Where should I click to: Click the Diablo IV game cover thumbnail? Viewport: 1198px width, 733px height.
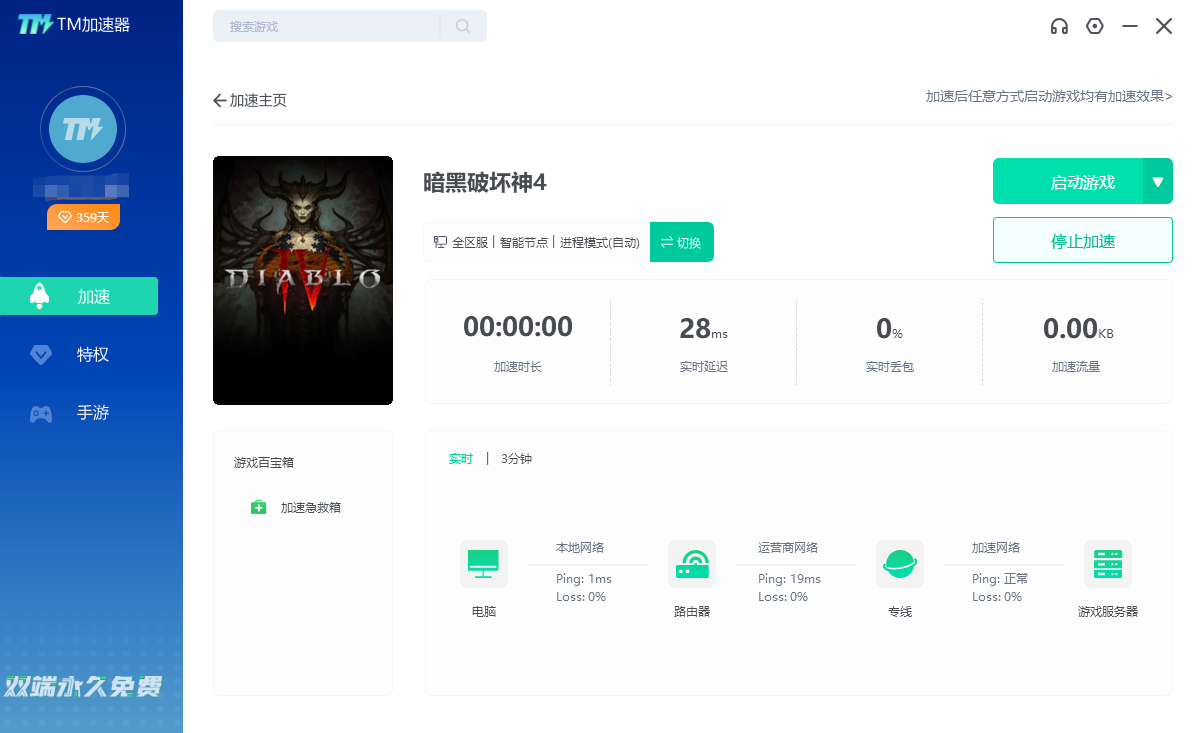click(303, 281)
